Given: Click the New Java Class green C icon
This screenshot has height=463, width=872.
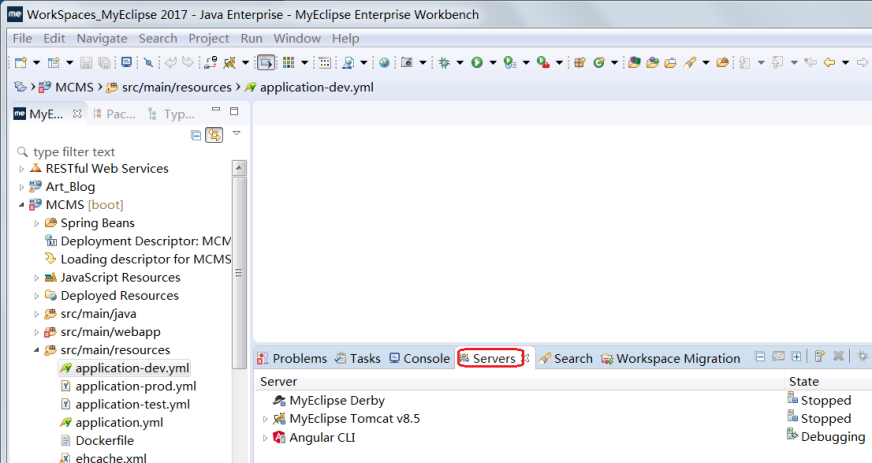Looking at the screenshot, I should [x=599, y=63].
